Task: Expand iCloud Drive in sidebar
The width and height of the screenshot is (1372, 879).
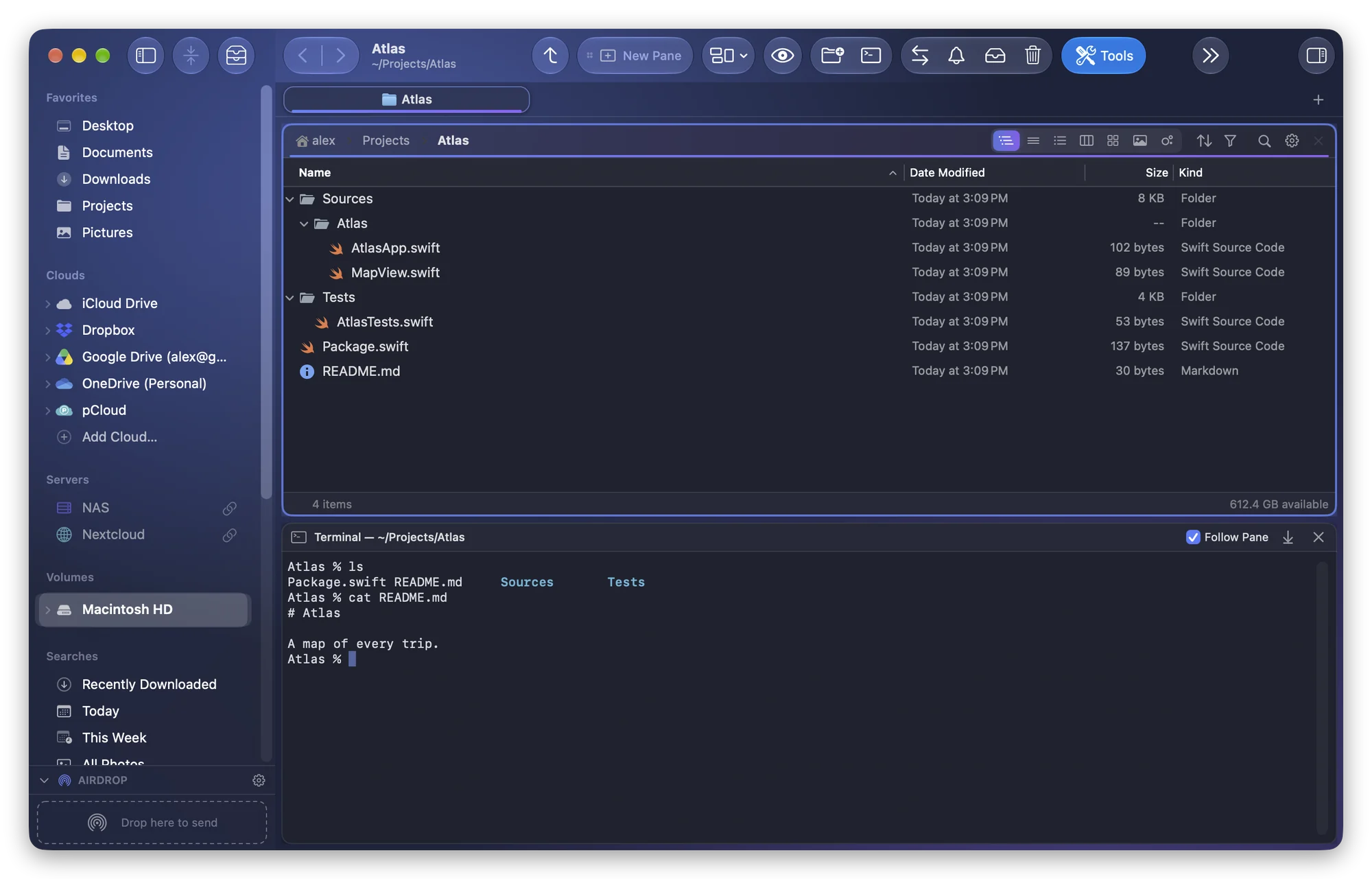Action: pos(47,304)
